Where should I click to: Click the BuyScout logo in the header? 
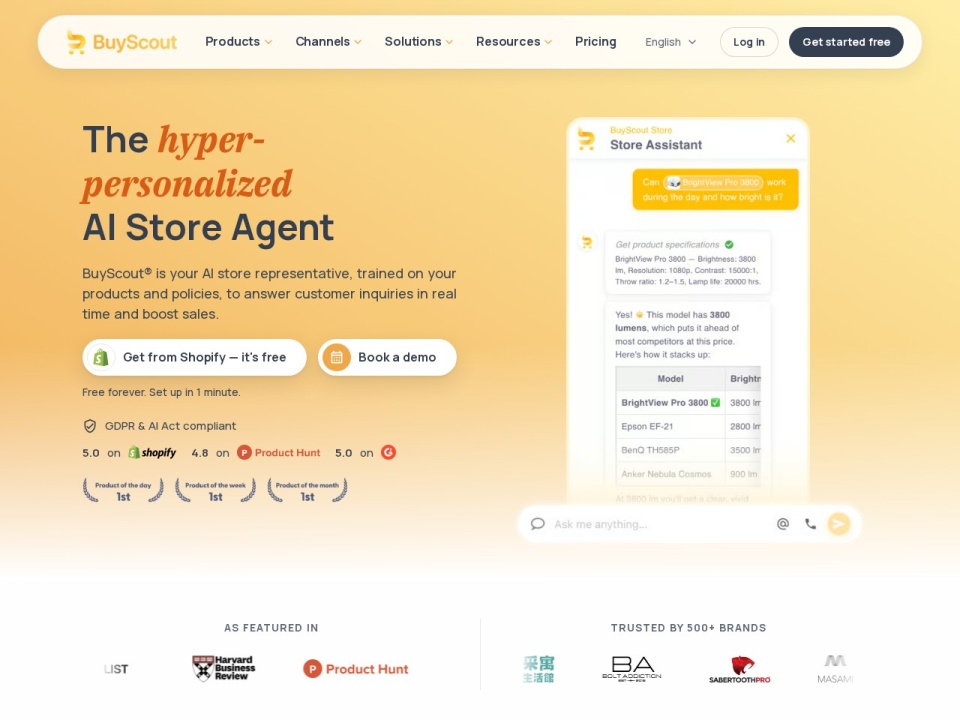121,42
